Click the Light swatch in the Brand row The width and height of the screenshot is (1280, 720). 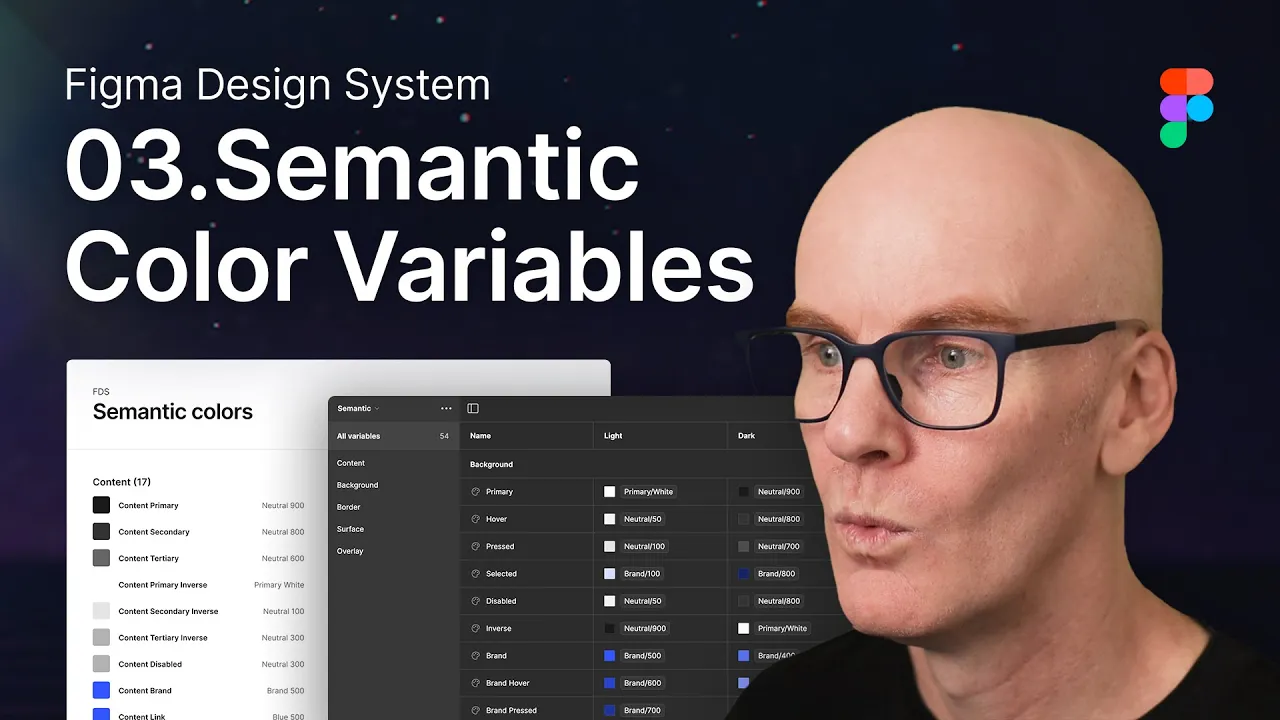point(610,656)
